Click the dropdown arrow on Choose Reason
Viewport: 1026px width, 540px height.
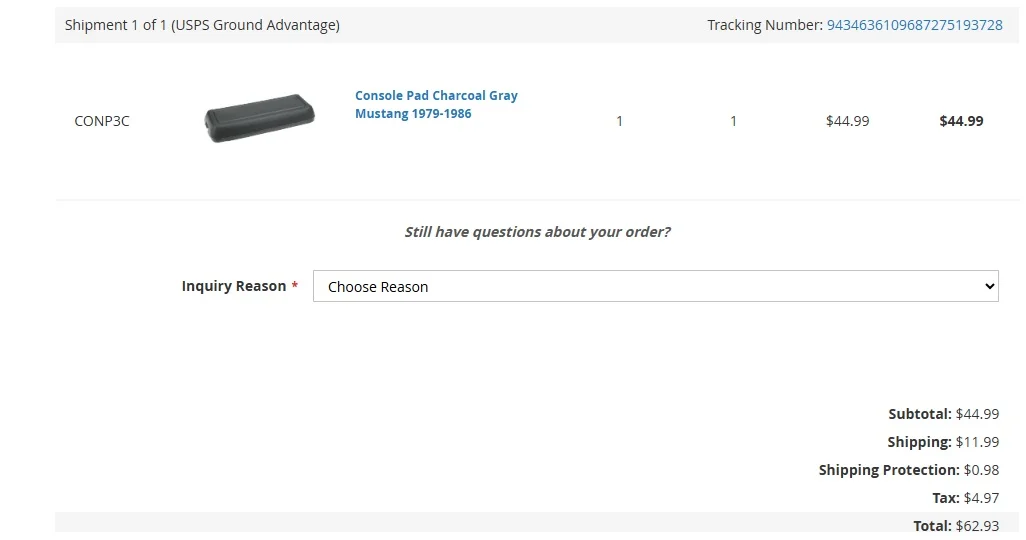[x=989, y=286]
